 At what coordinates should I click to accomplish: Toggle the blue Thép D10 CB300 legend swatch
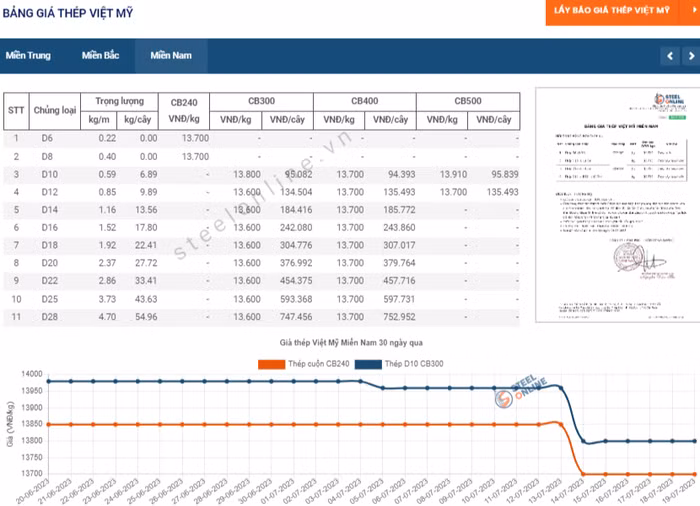click(x=368, y=364)
